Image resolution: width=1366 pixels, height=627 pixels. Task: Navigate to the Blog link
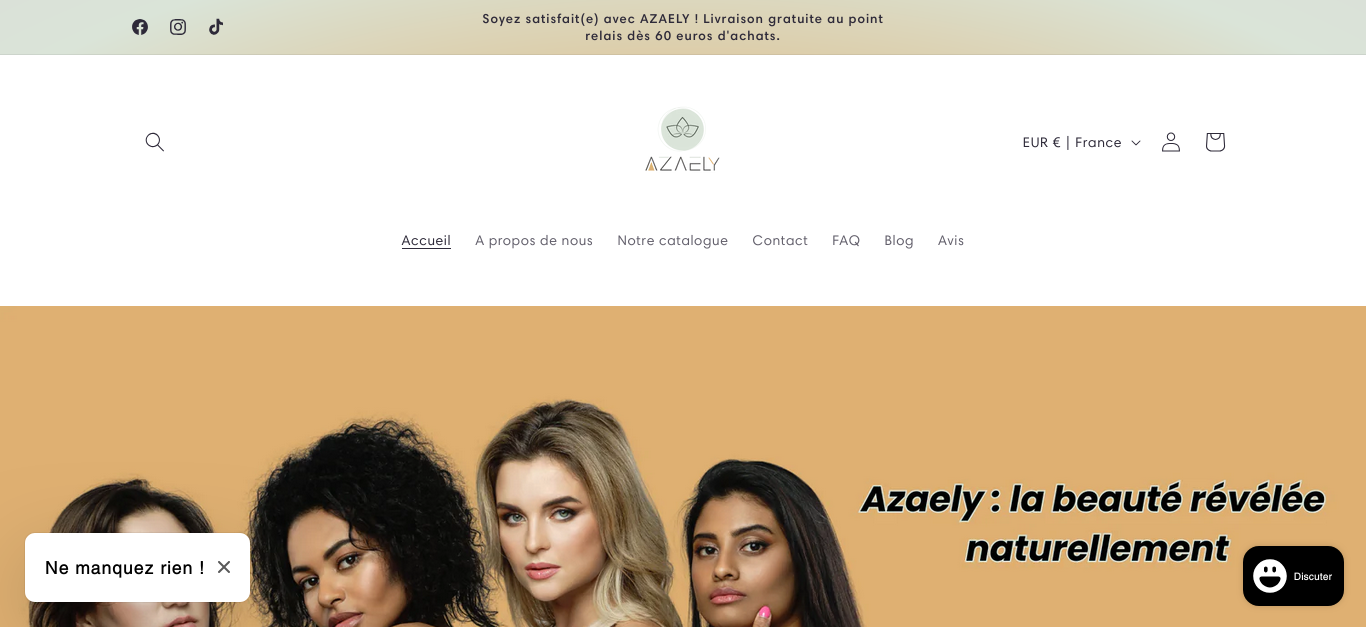click(899, 240)
